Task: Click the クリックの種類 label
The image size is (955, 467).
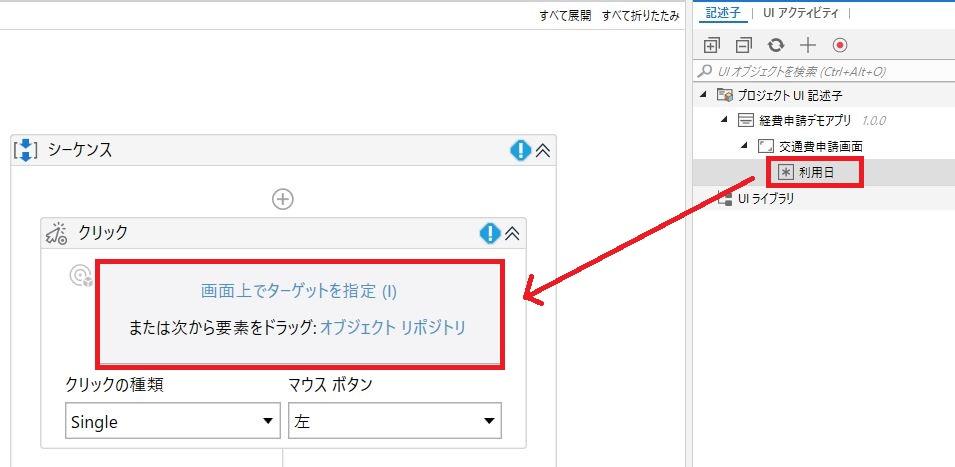Action: (x=114, y=385)
